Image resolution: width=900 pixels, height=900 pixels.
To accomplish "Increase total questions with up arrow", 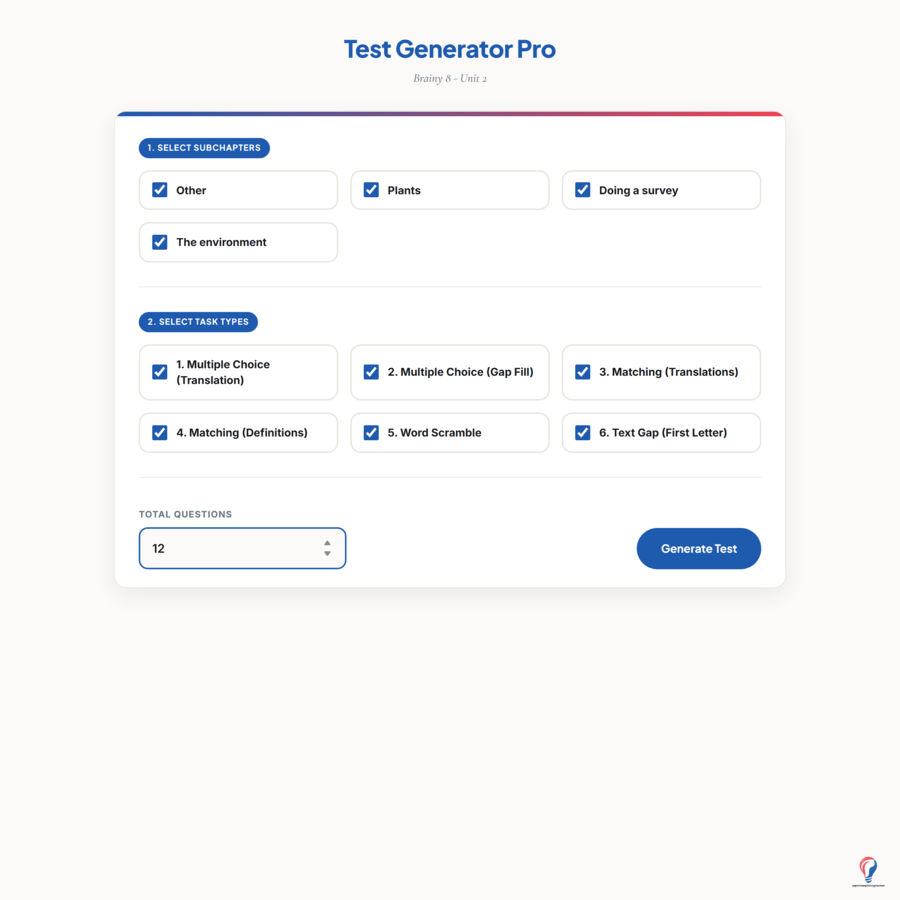I will coord(327,543).
